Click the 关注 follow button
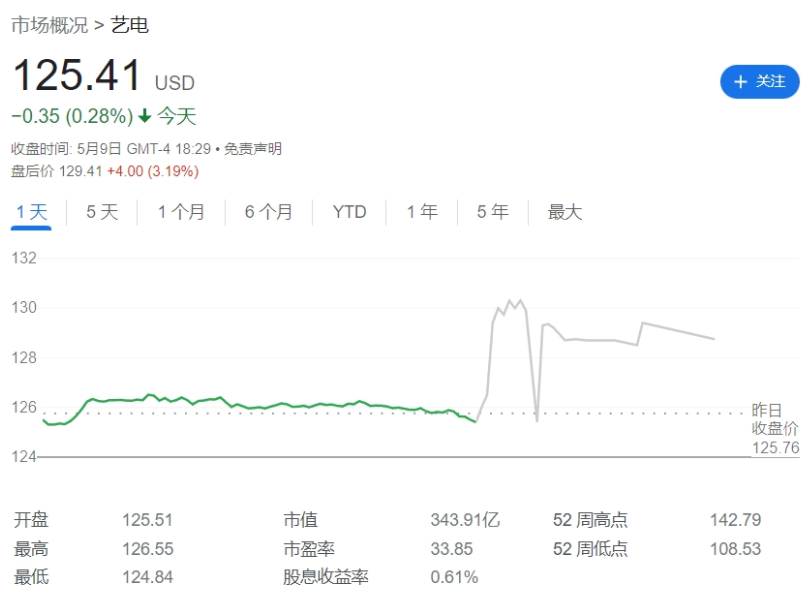The width and height of the screenshot is (809, 604). (759, 81)
